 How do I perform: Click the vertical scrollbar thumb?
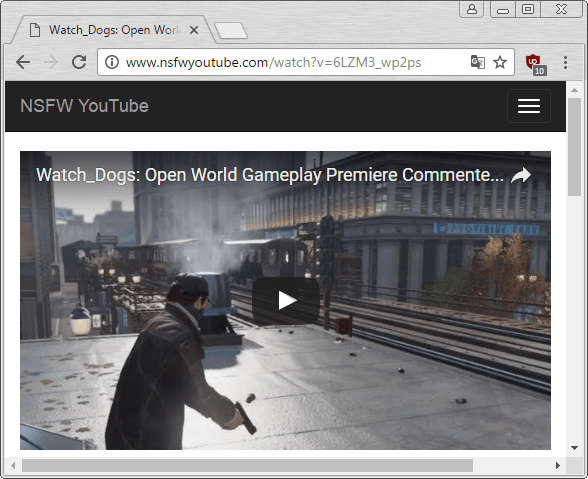(574, 147)
